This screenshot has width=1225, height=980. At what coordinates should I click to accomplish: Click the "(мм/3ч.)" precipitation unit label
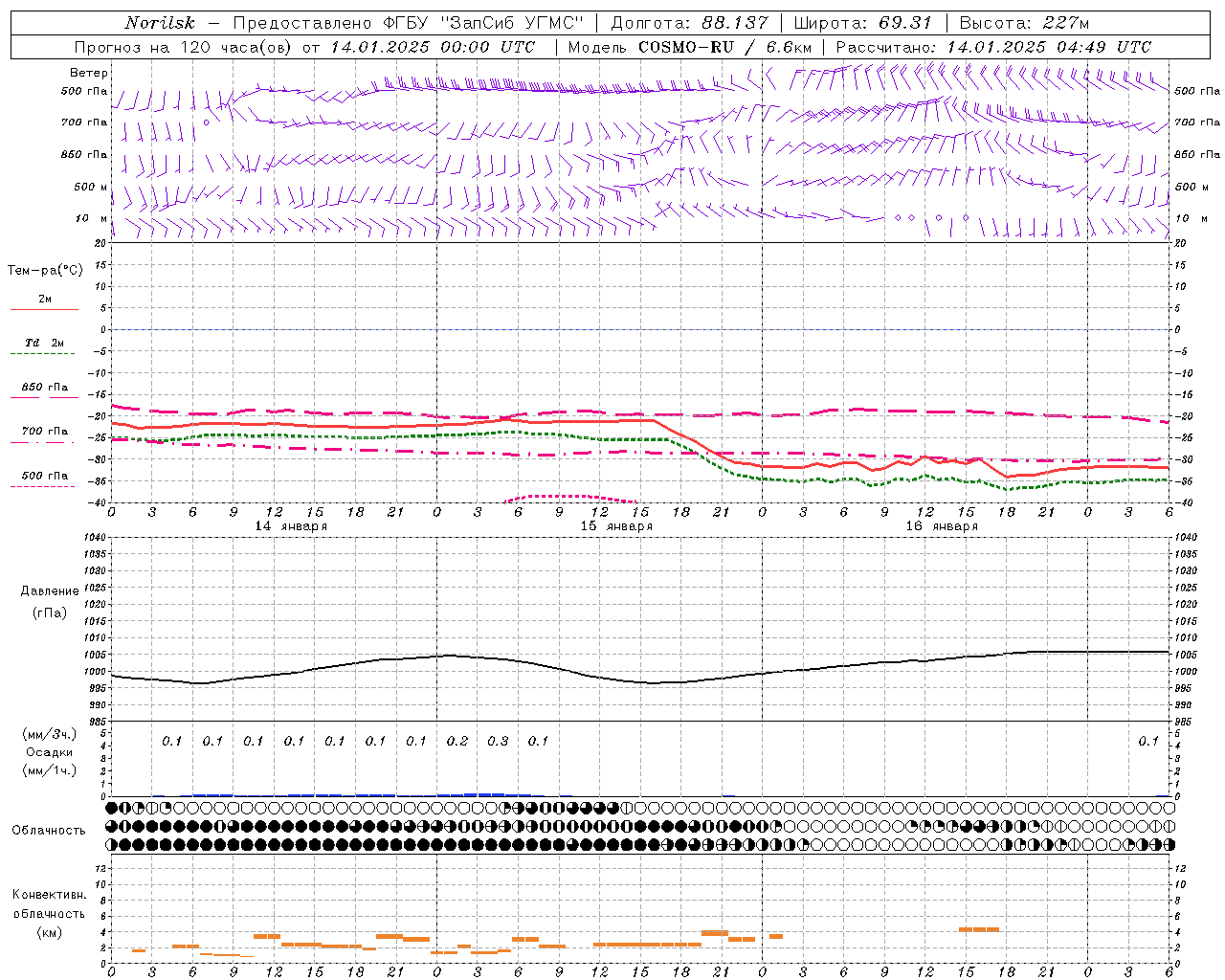pyautogui.click(x=50, y=734)
